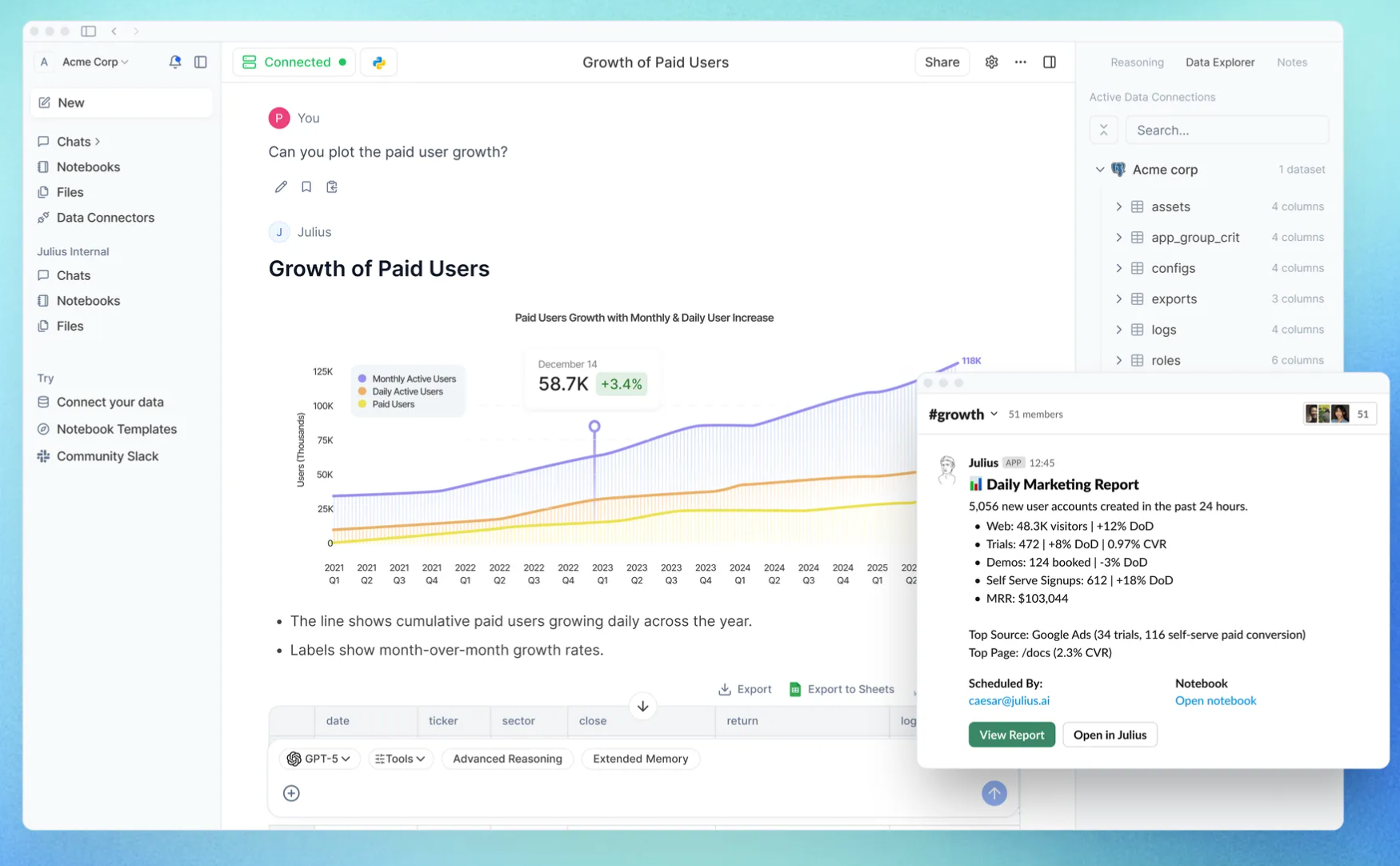Click the notifications bell icon
Viewport: 1400px width, 866px height.
click(174, 62)
